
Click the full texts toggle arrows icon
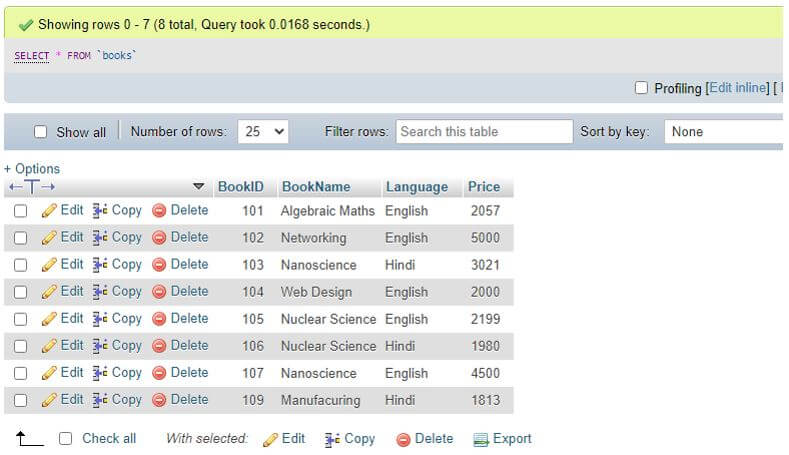pos(32,187)
